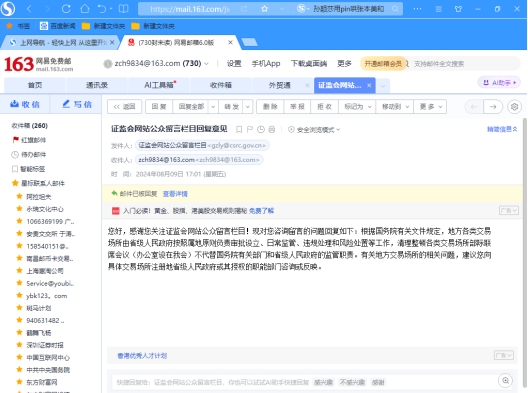The image size is (528, 393).
Task: Open new browser tab button
Action: [x=250, y=42]
